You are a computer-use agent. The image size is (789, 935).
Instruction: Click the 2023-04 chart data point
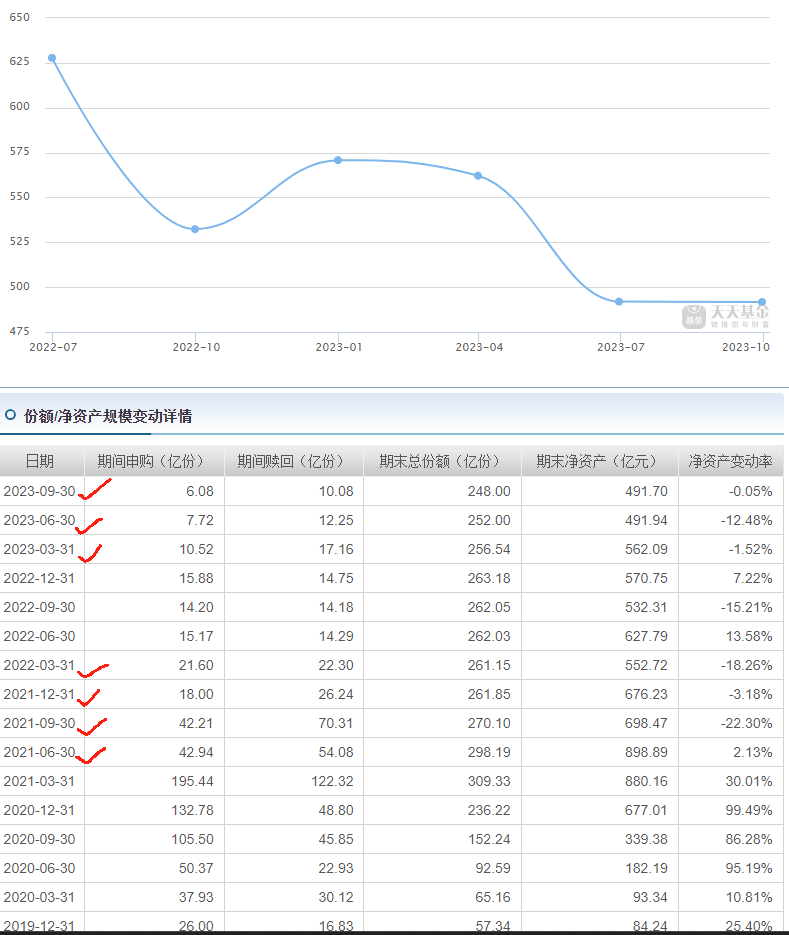coord(478,176)
